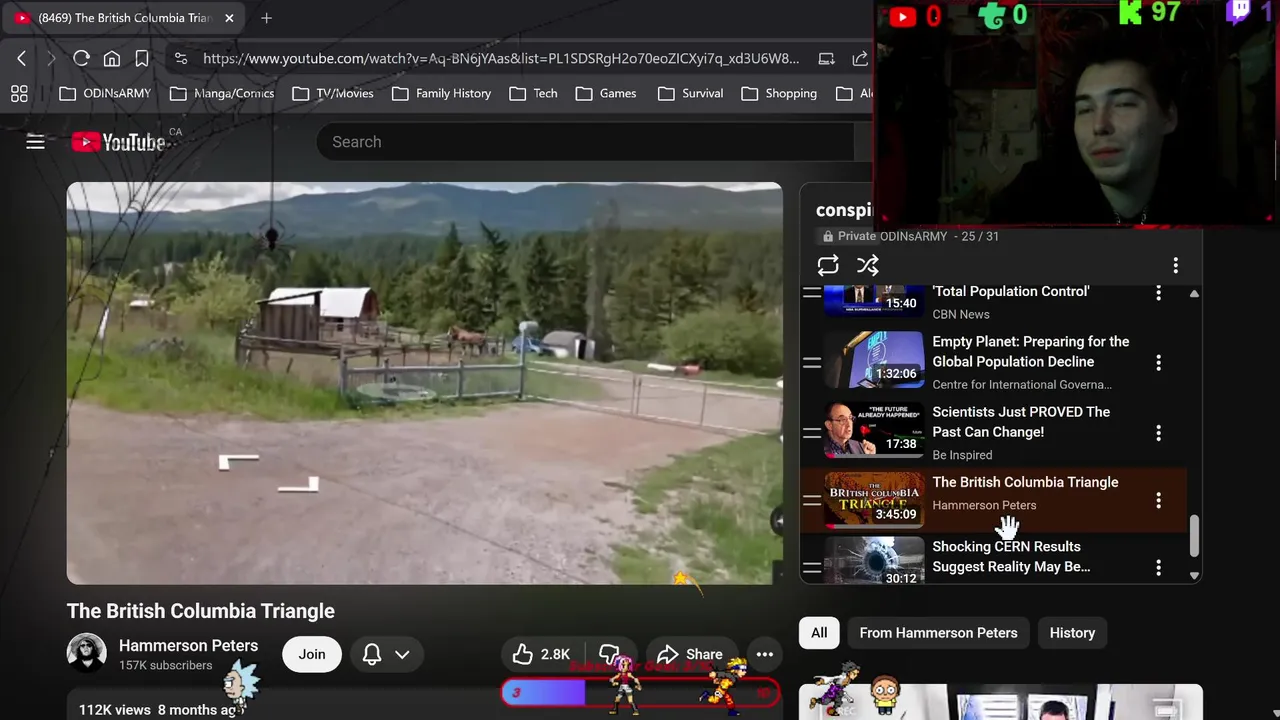Play Shocking CERN Results thumbnail
The height and width of the screenshot is (720, 1280).
point(874,560)
